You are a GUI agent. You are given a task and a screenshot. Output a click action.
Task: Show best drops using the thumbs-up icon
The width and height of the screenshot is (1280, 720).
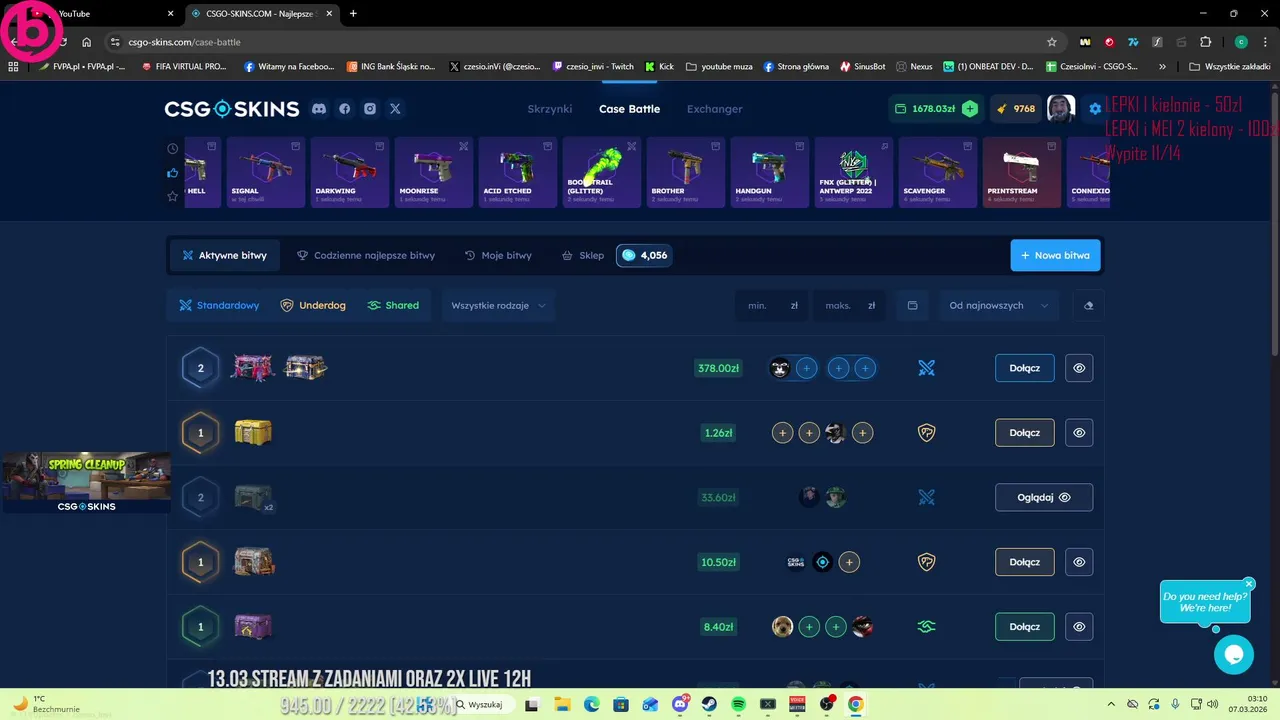point(173,173)
